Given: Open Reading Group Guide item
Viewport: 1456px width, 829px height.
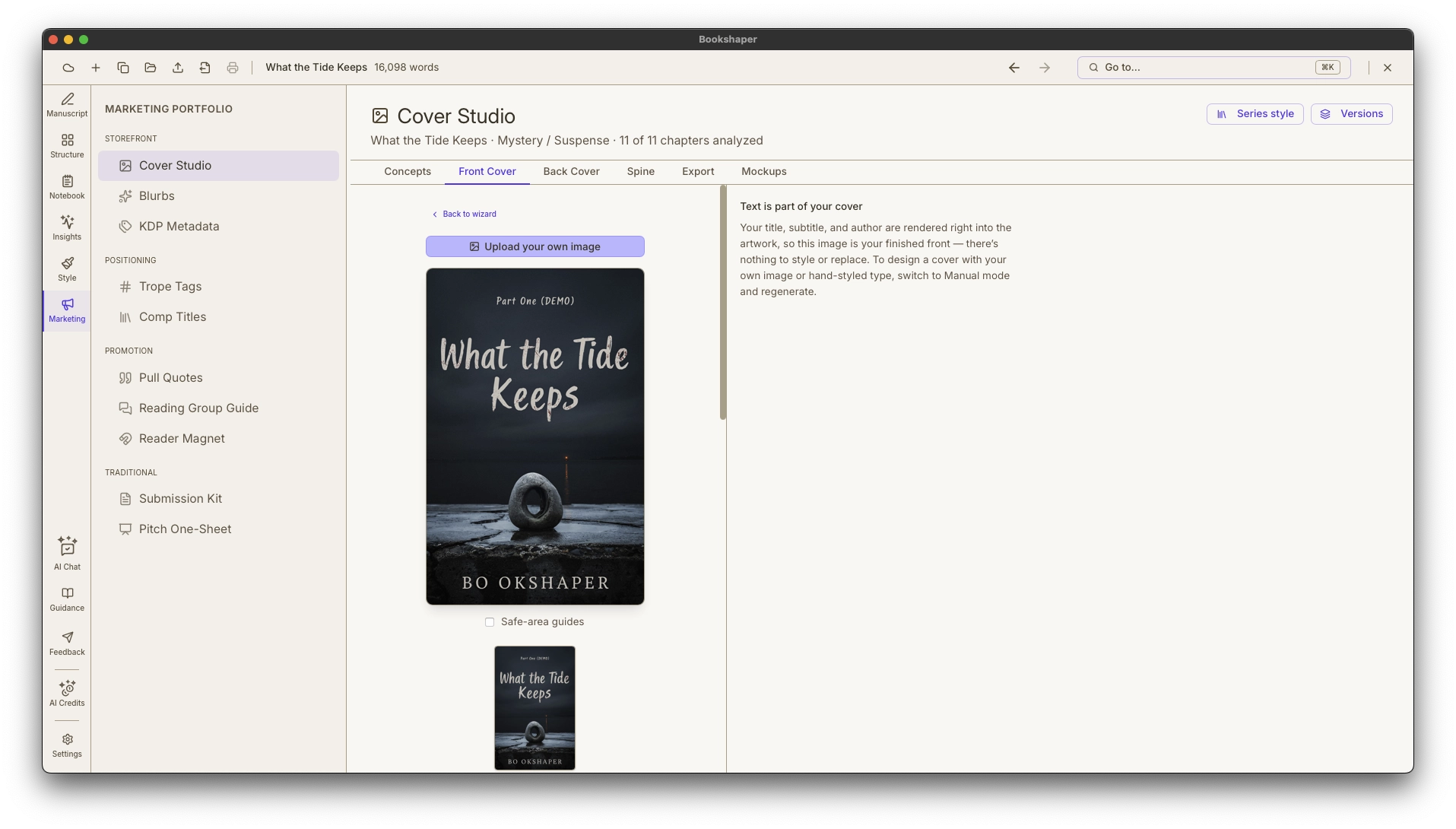Looking at the screenshot, I should coord(218,408).
